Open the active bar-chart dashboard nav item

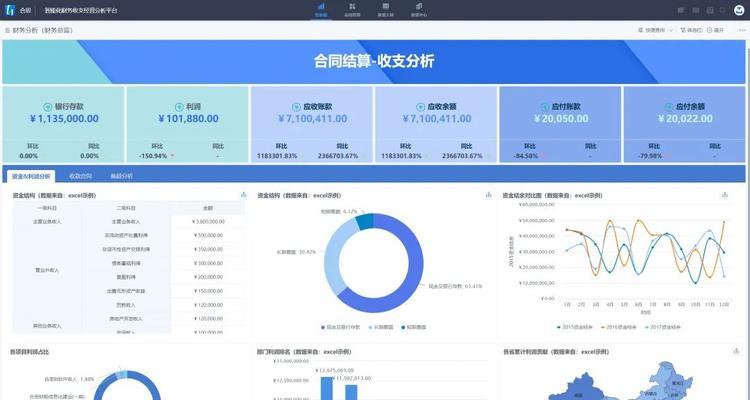(321, 10)
